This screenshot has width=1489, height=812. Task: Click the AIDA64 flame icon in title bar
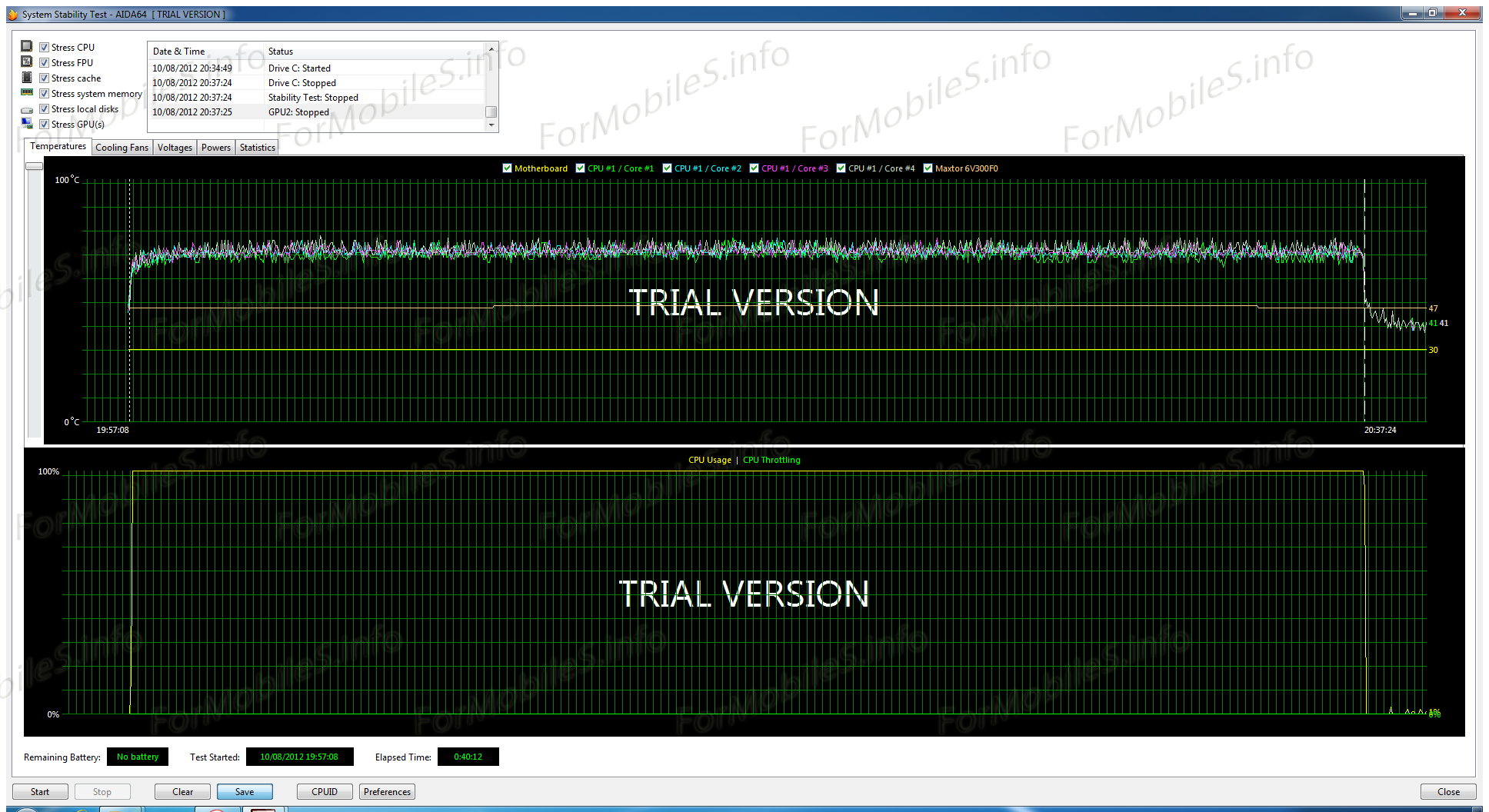pyautogui.click(x=12, y=15)
